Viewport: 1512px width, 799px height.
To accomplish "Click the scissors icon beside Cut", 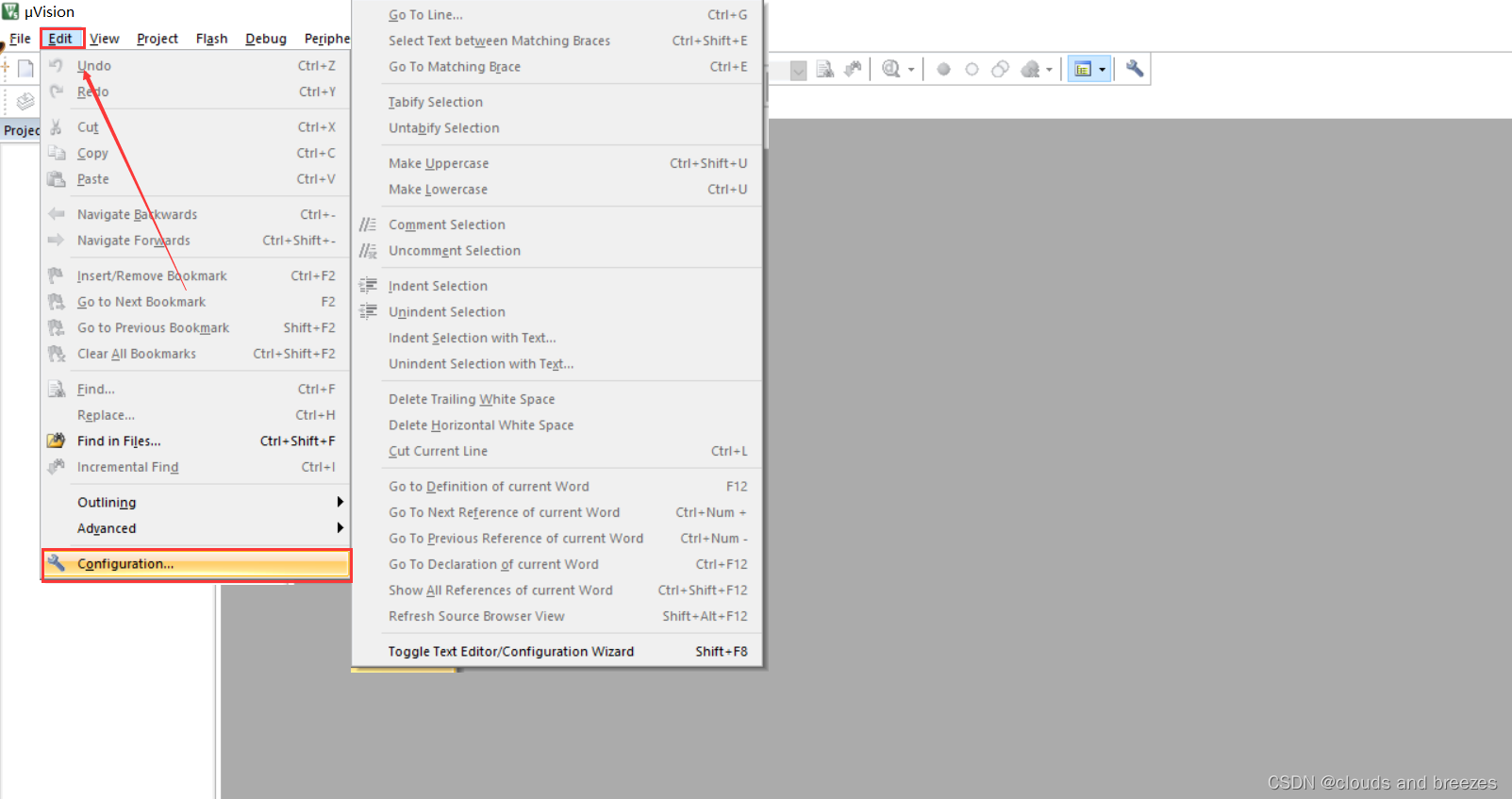I will click(x=57, y=126).
